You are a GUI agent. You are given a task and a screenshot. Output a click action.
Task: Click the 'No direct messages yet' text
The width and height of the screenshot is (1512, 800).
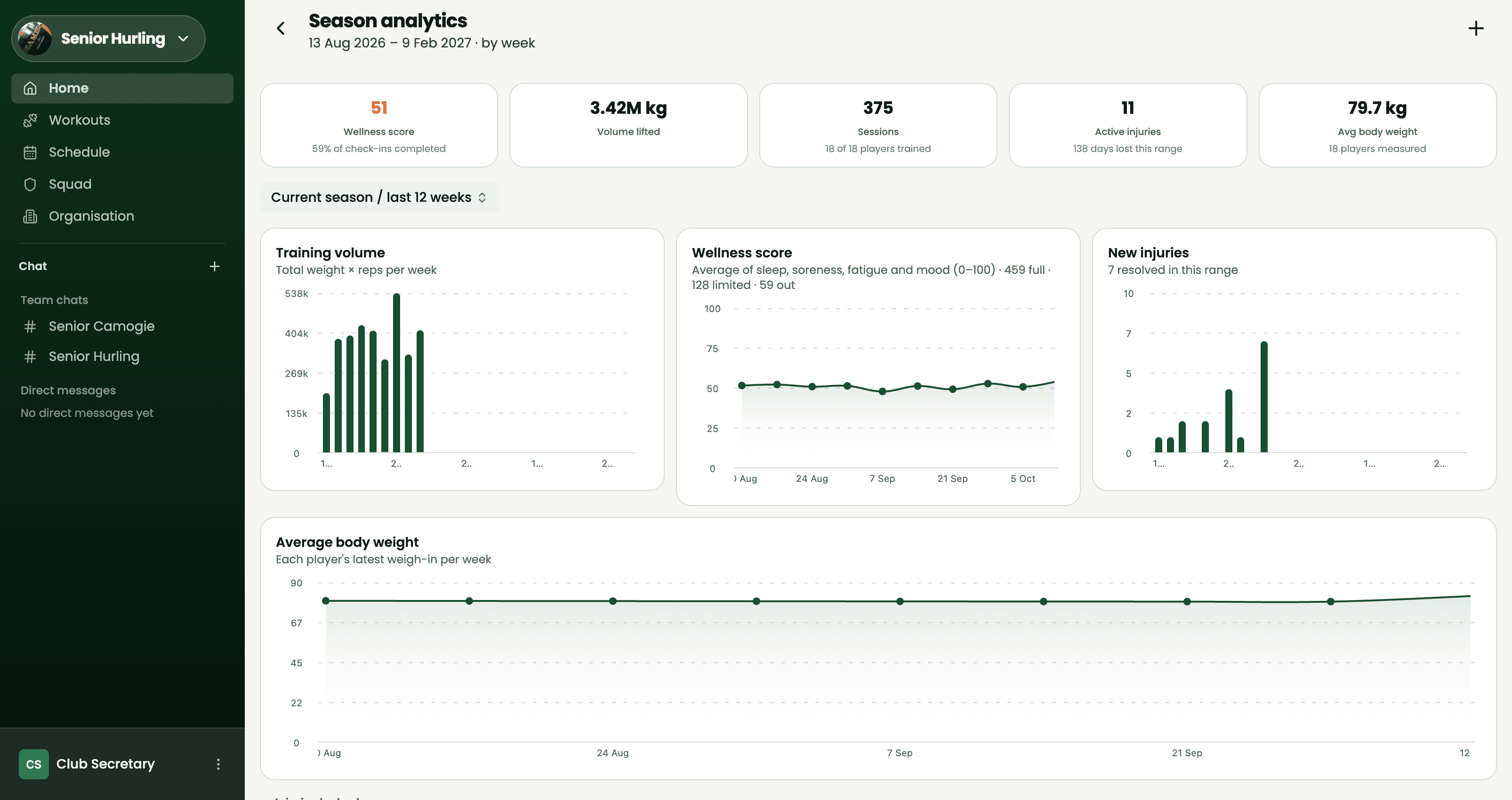[87, 413]
